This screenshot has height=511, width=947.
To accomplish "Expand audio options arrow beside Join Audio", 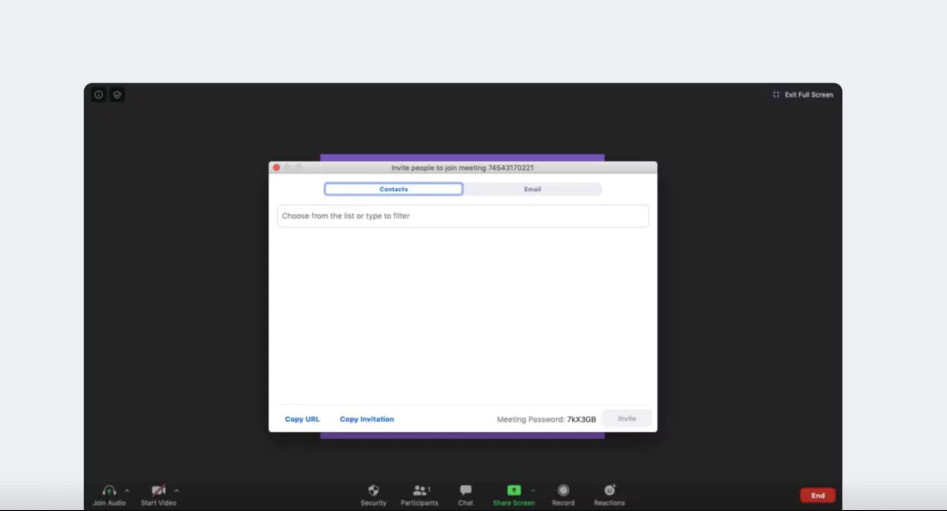I will coord(127,490).
